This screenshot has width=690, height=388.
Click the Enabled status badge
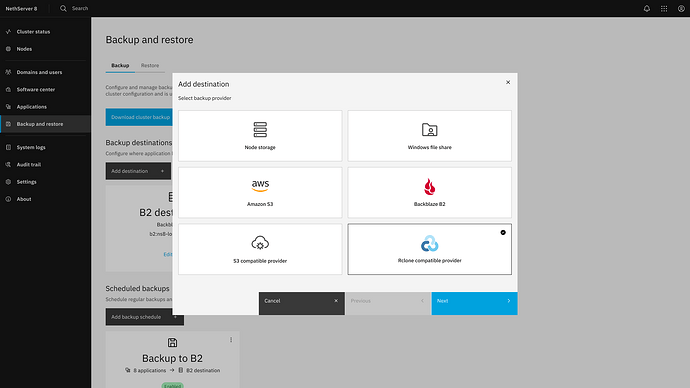(172, 386)
